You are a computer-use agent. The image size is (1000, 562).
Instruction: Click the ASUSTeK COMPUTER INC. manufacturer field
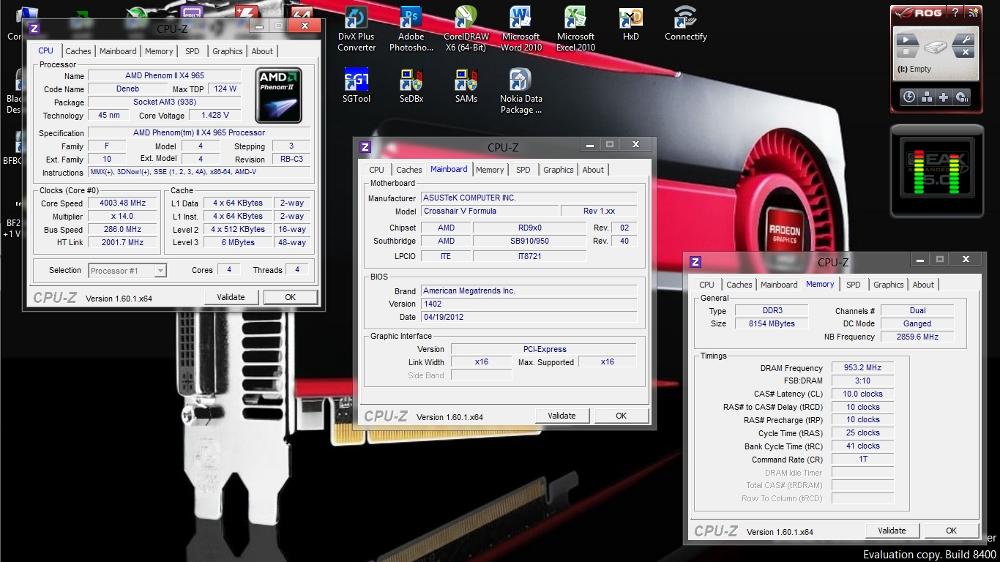point(529,198)
